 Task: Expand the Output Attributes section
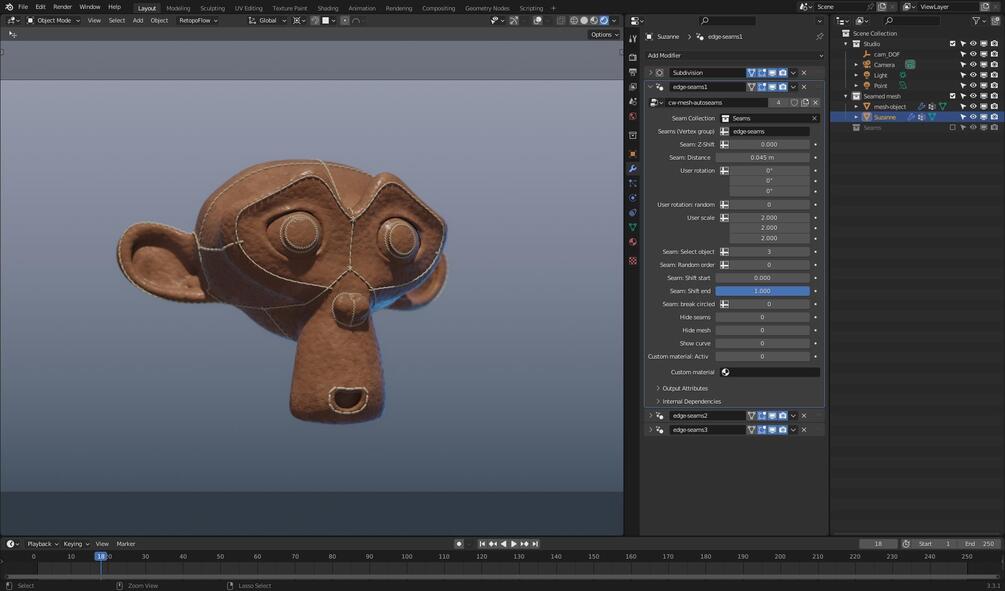[x=685, y=388]
